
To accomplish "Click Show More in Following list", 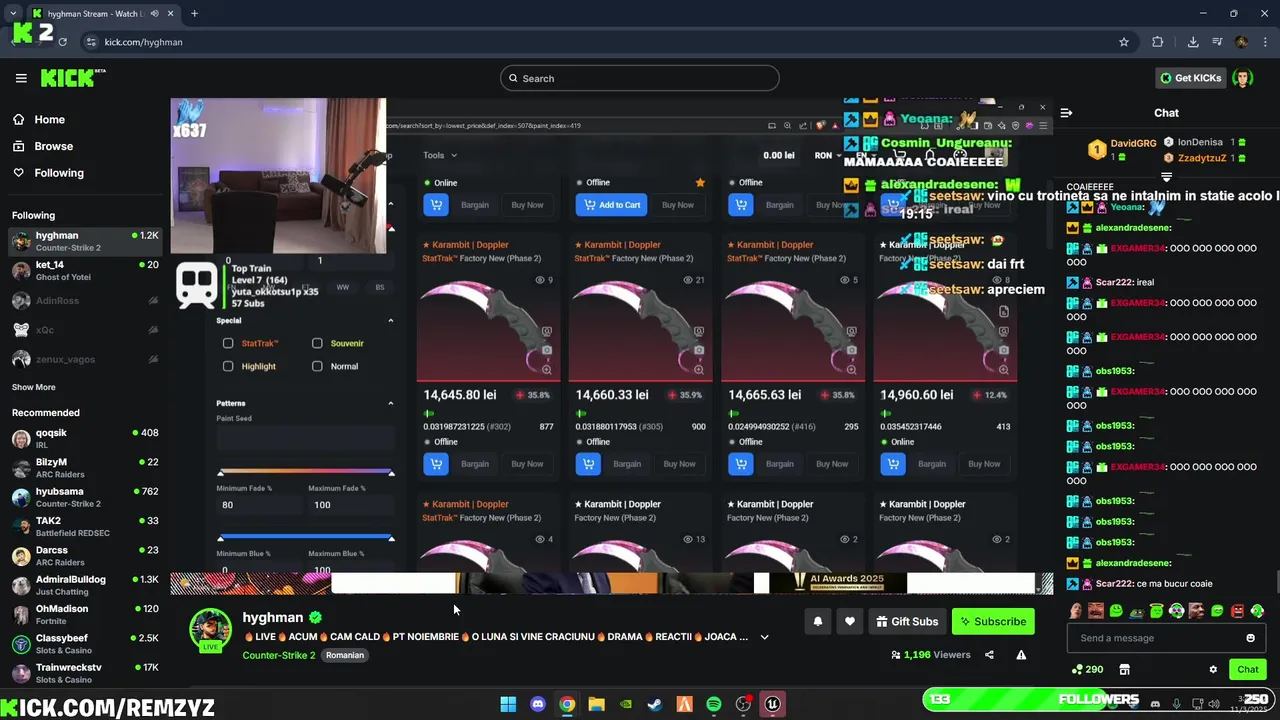I will click(34, 387).
